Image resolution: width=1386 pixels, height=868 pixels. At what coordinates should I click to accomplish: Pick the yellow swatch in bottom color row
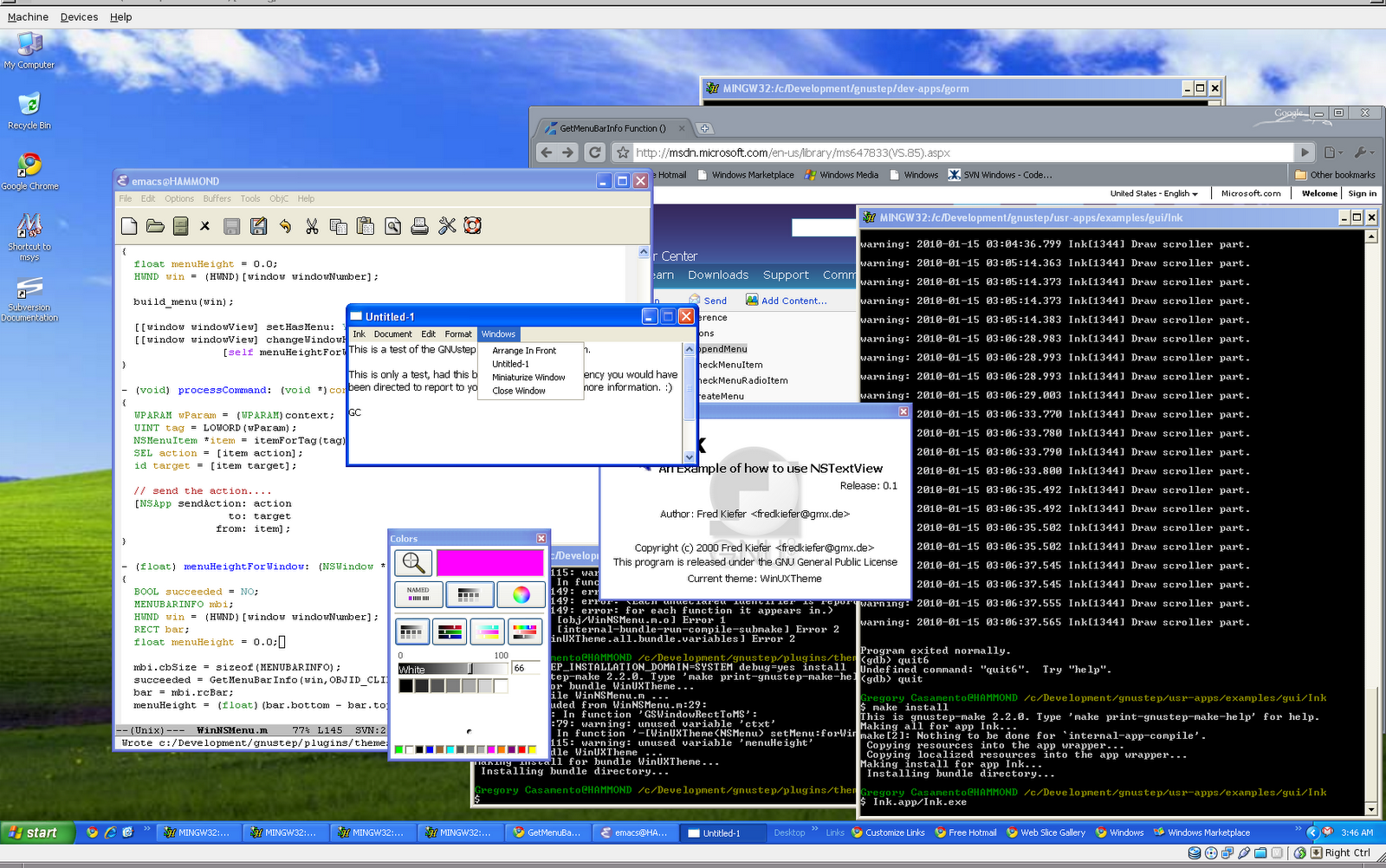click(531, 749)
